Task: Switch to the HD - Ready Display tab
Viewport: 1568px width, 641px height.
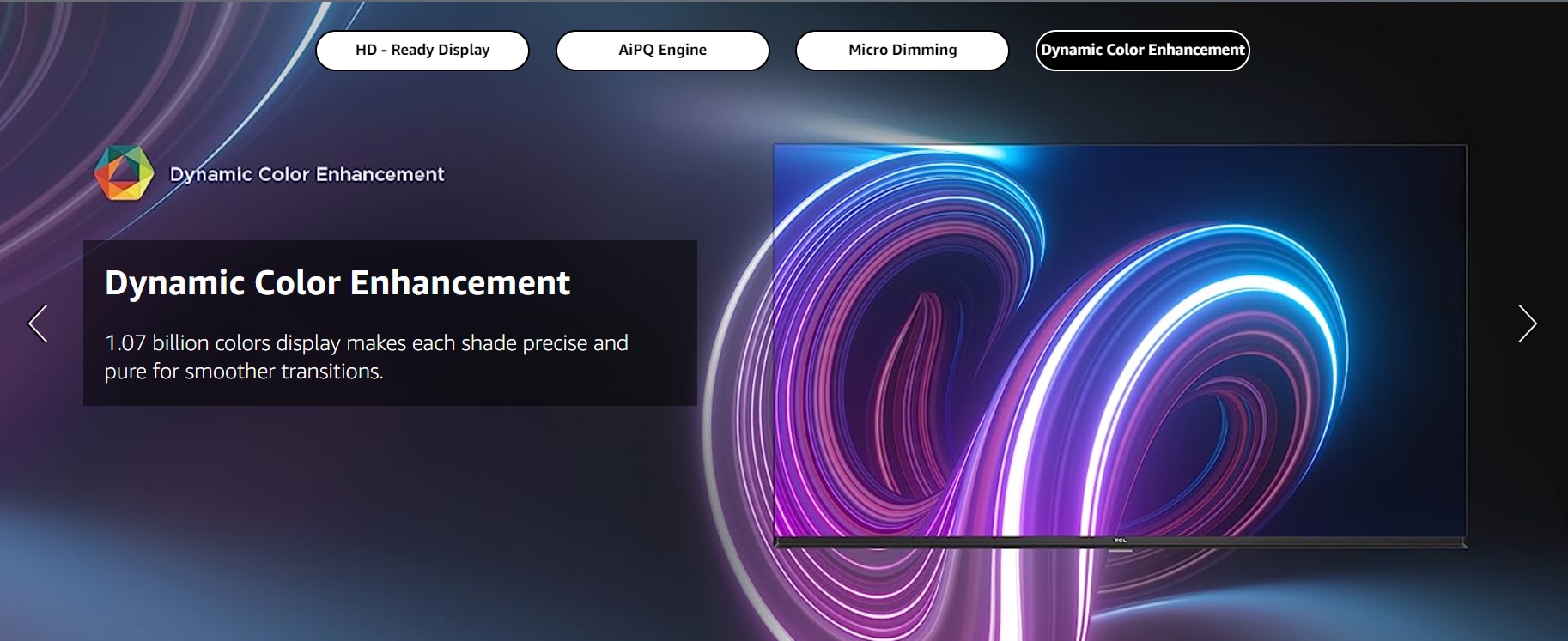Action: 422,51
